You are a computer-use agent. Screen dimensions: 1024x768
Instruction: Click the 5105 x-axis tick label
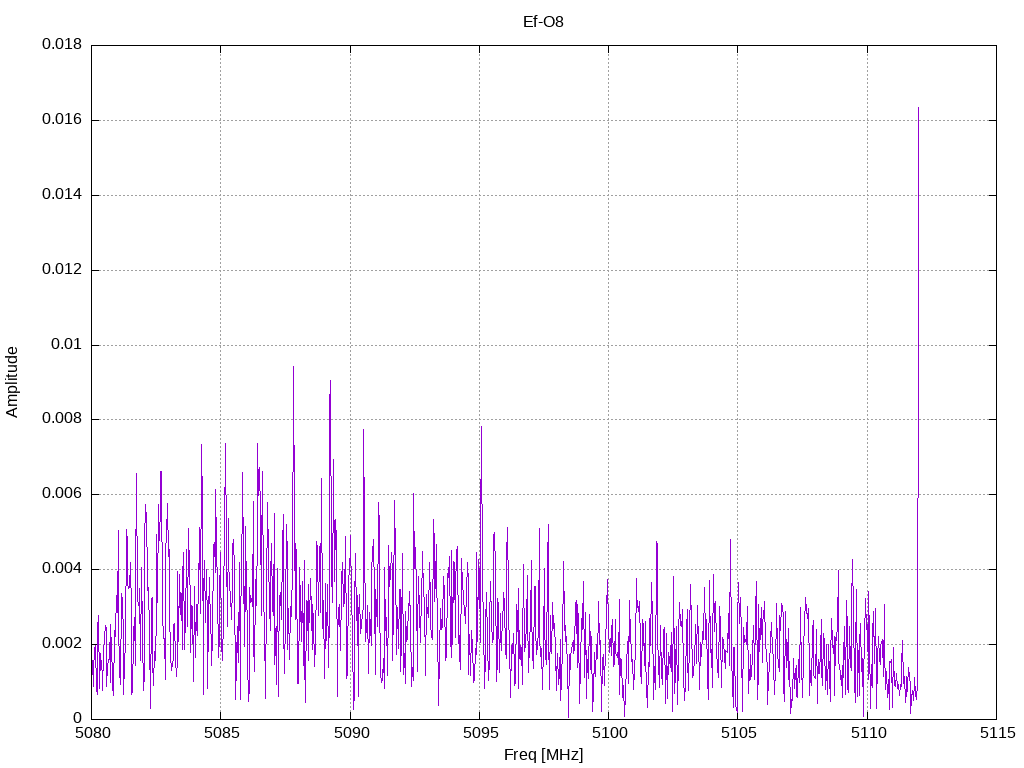pos(739,733)
